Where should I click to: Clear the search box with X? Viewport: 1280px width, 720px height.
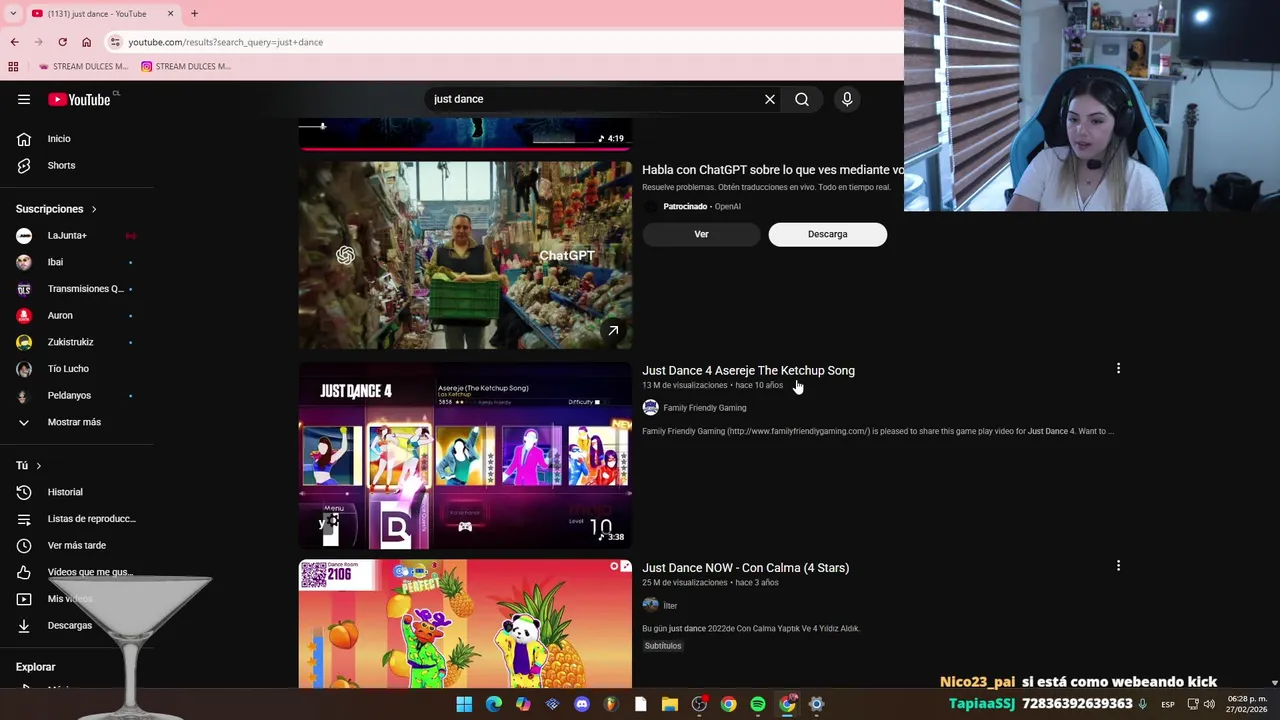point(770,99)
